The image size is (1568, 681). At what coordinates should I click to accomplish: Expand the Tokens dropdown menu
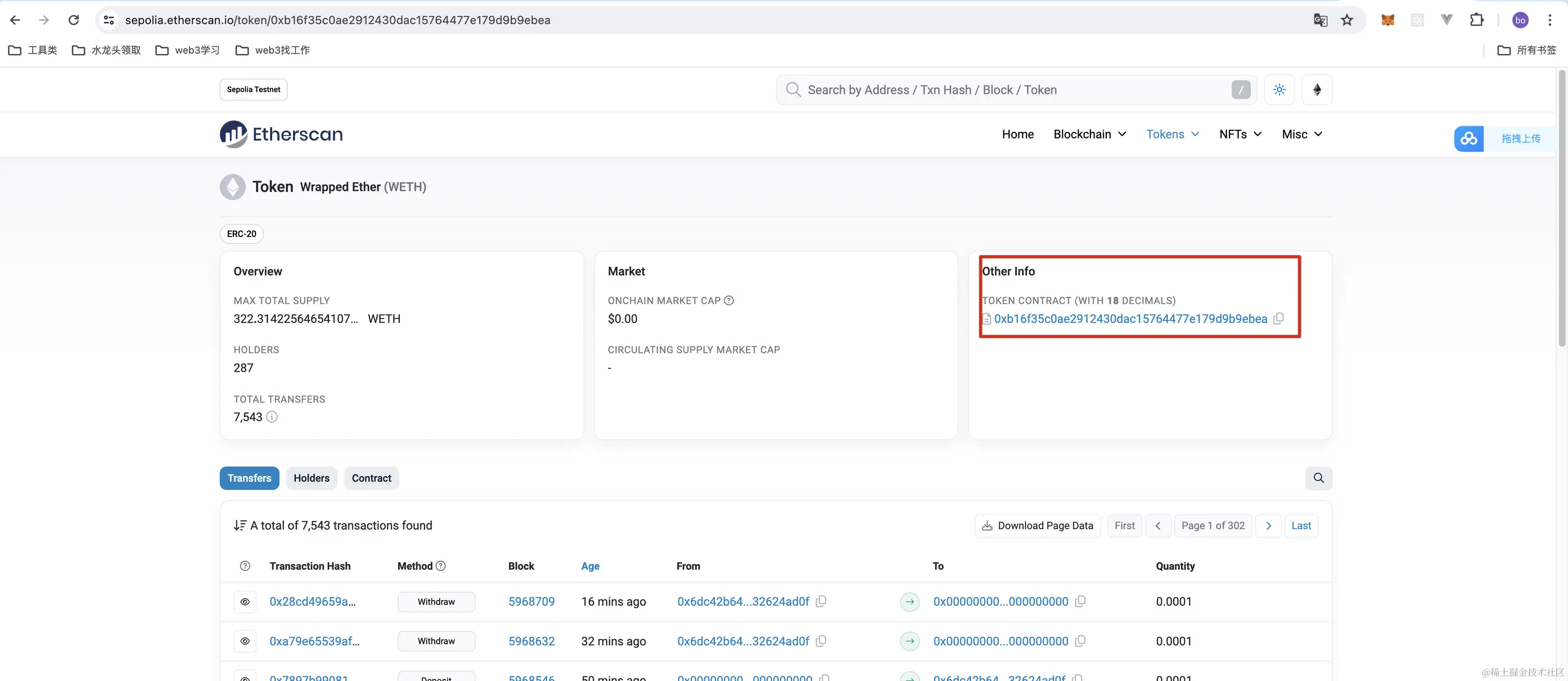[1172, 134]
